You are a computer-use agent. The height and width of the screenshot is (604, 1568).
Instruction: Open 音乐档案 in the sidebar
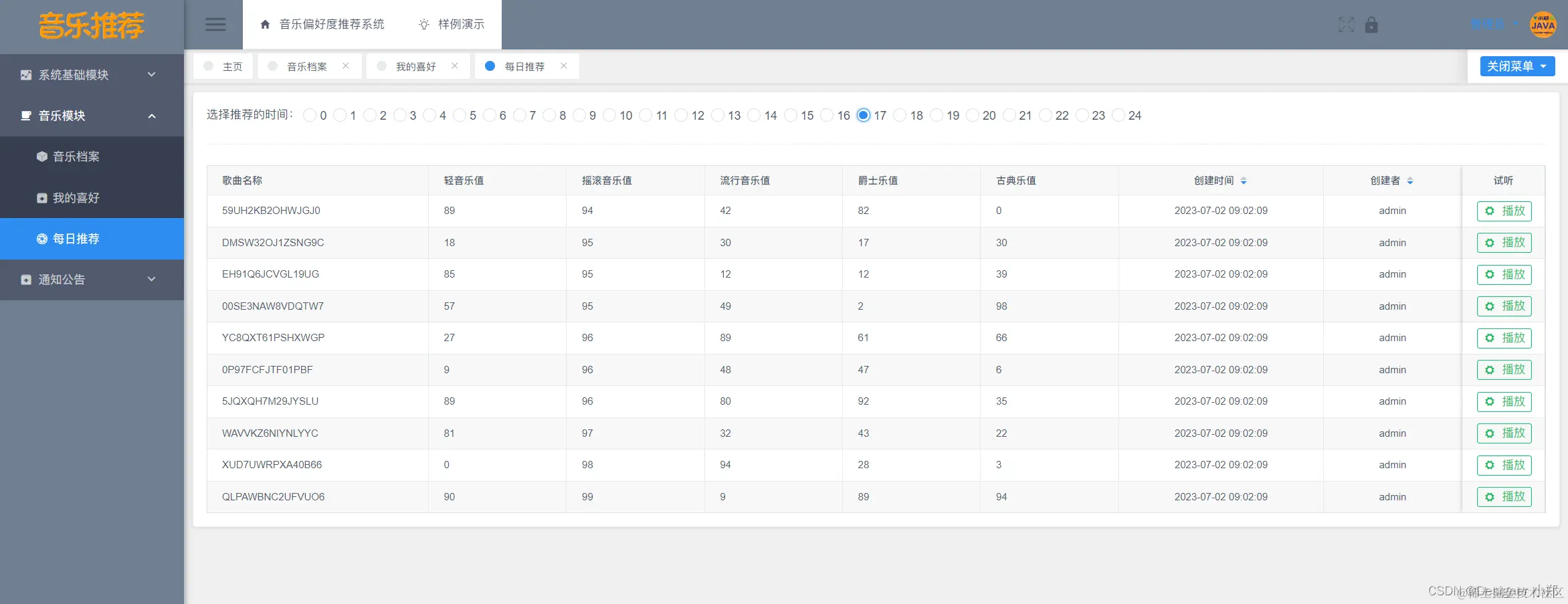tap(92, 157)
